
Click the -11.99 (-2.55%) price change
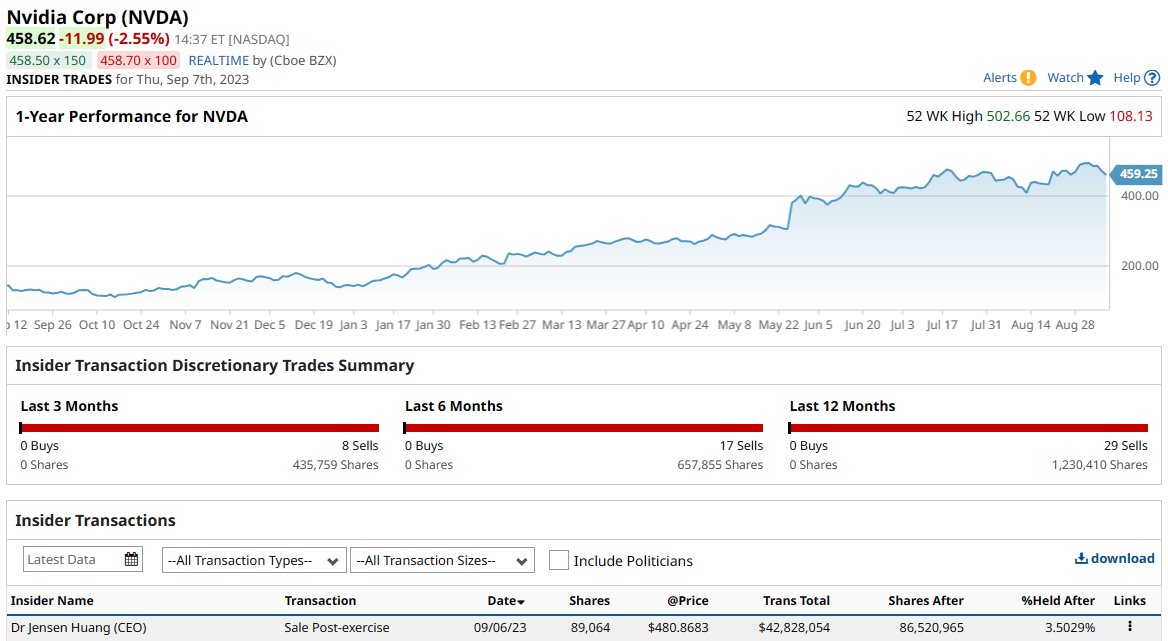[115, 39]
